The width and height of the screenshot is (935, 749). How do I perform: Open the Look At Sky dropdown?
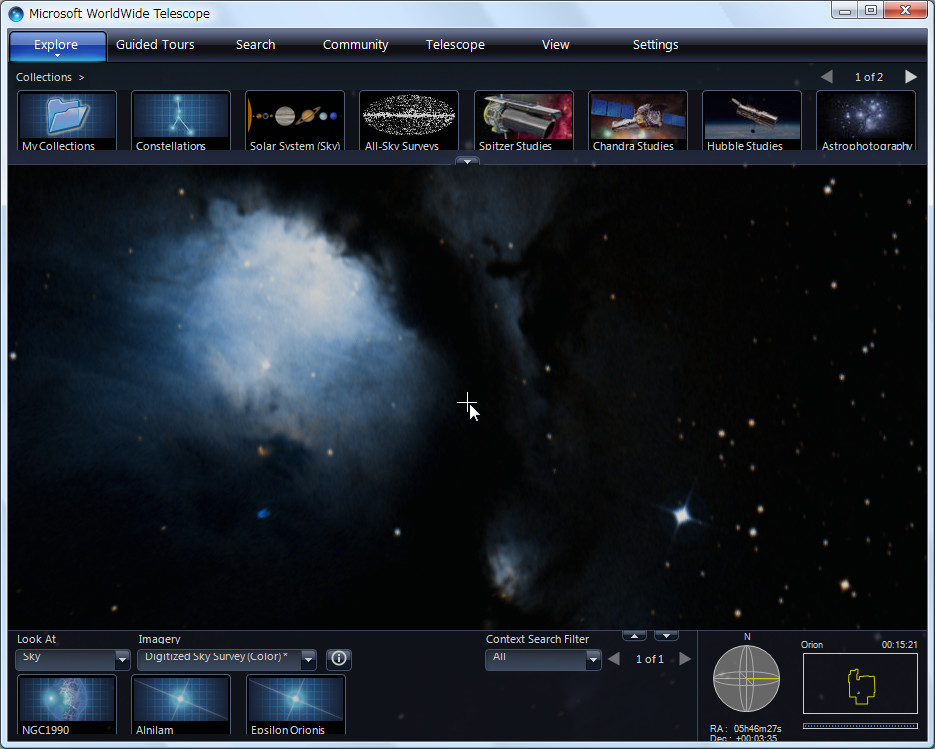72,660
